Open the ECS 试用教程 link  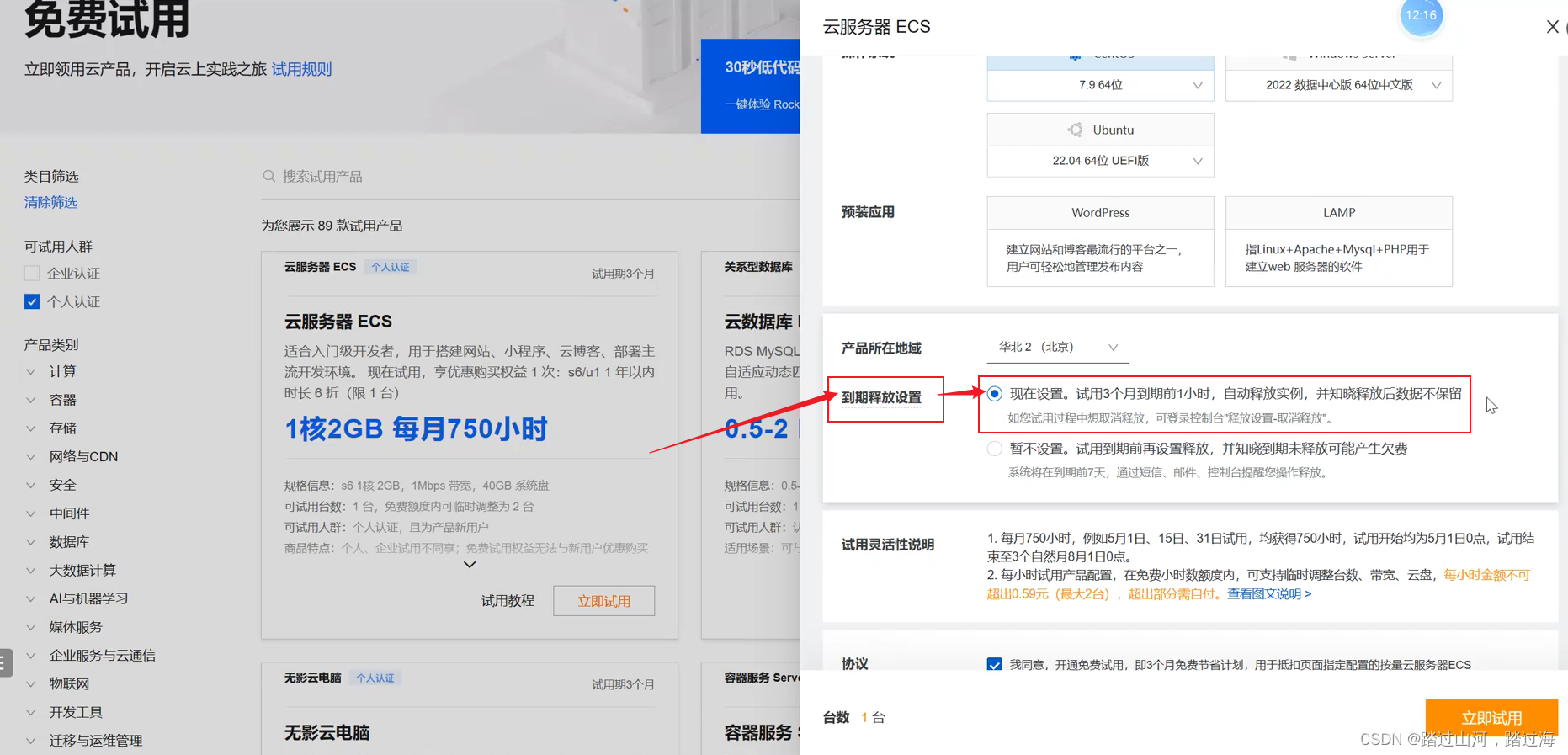pyautogui.click(x=508, y=601)
